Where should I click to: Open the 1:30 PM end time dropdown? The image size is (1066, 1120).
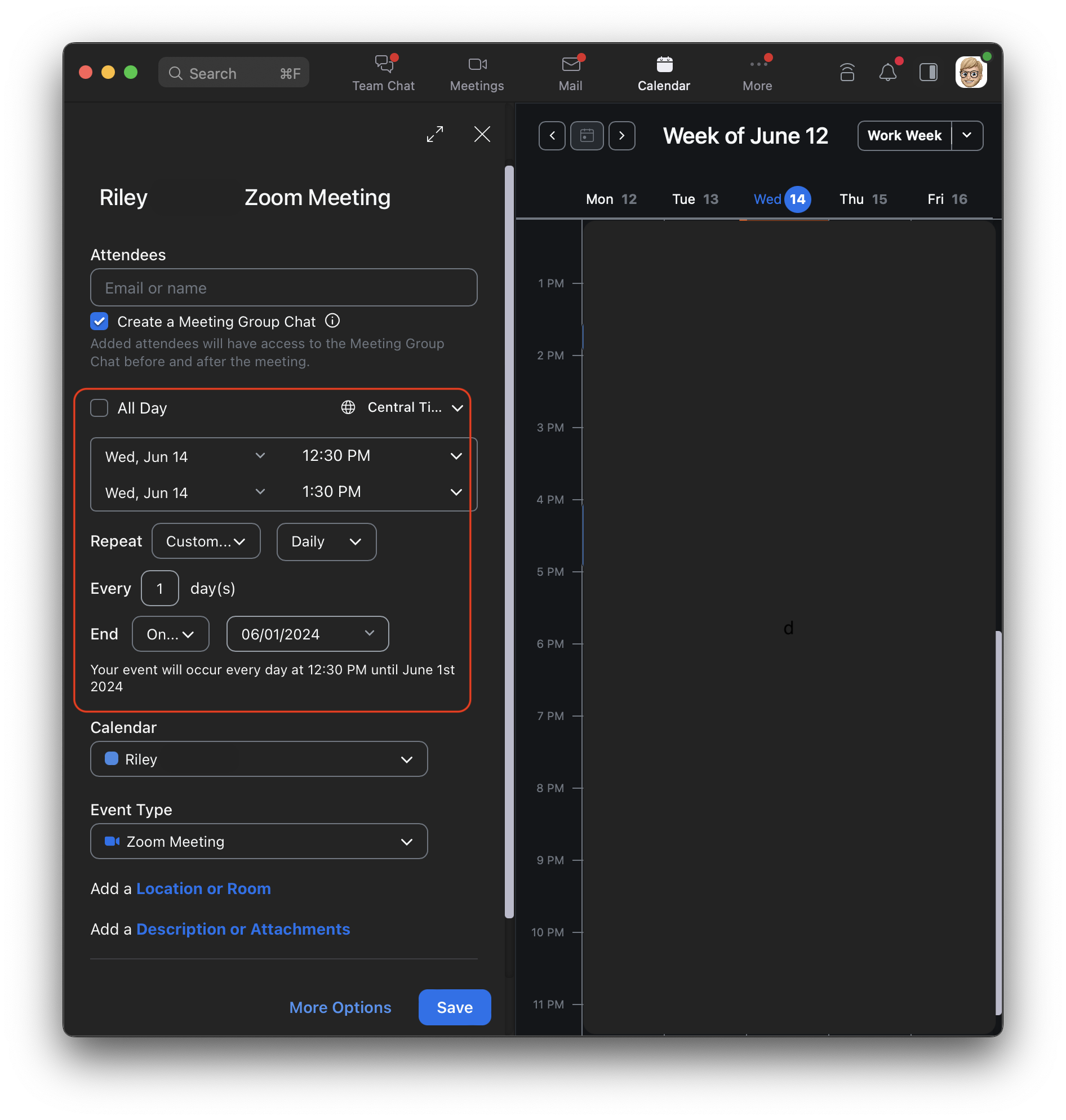[x=382, y=491]
